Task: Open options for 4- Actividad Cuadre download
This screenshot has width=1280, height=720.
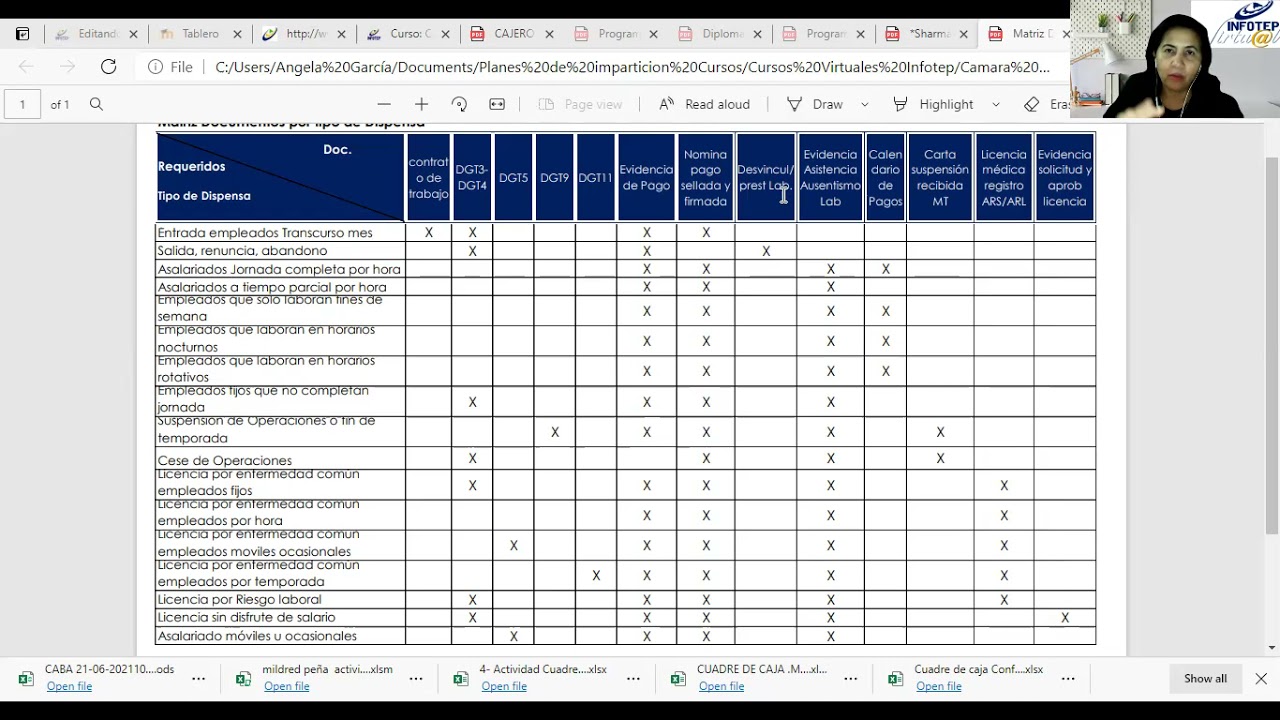Action: pos(633,678)
